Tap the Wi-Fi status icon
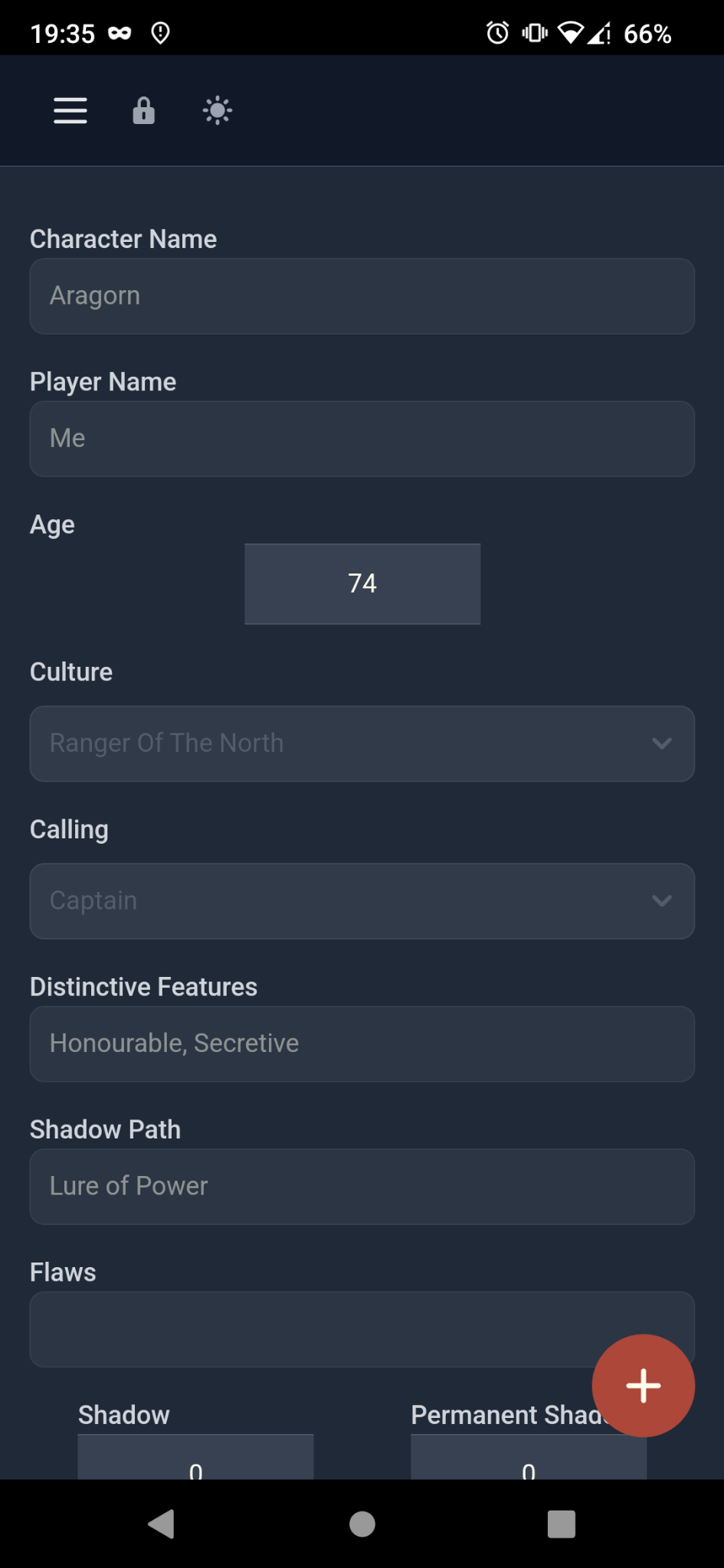The height and width of the screenshot is (1568, 724). coord(570,33)
